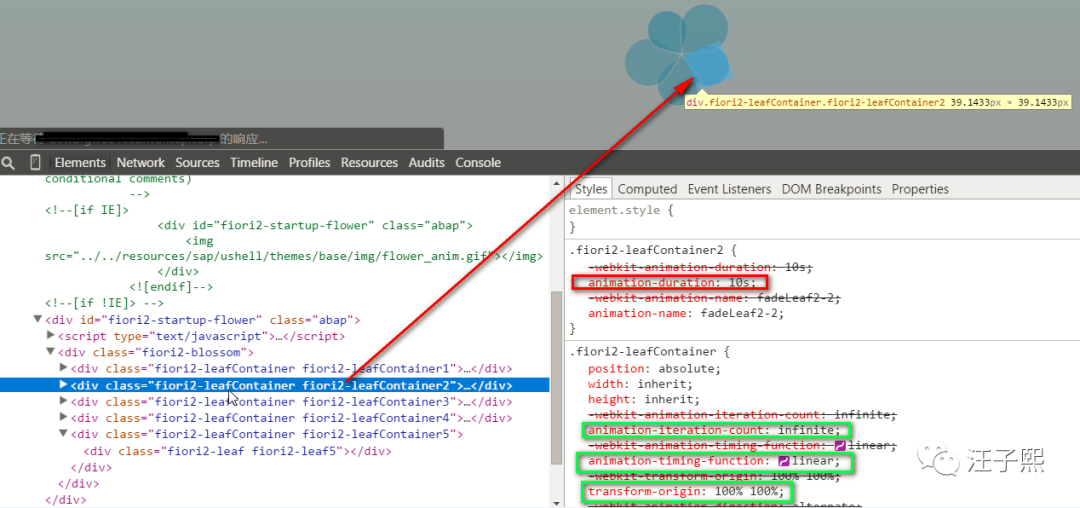Edit the width inherit declaration
This screenshot has height=508, width=1080.
pos(641,384)
